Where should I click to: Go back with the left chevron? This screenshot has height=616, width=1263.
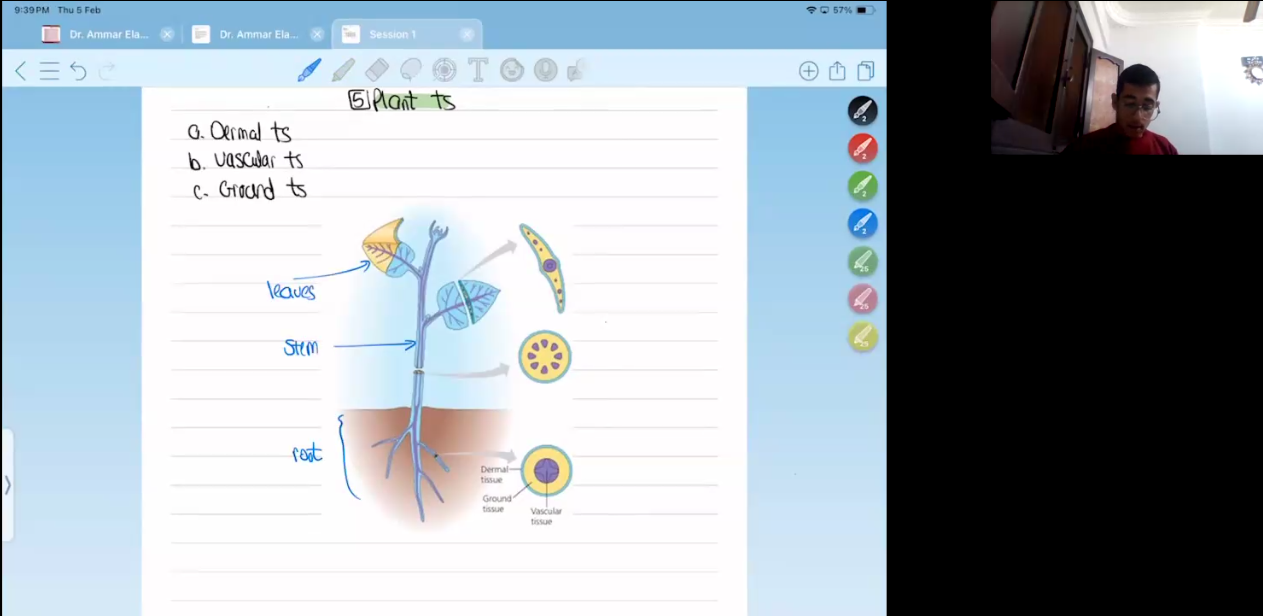[x=21, y=71]
